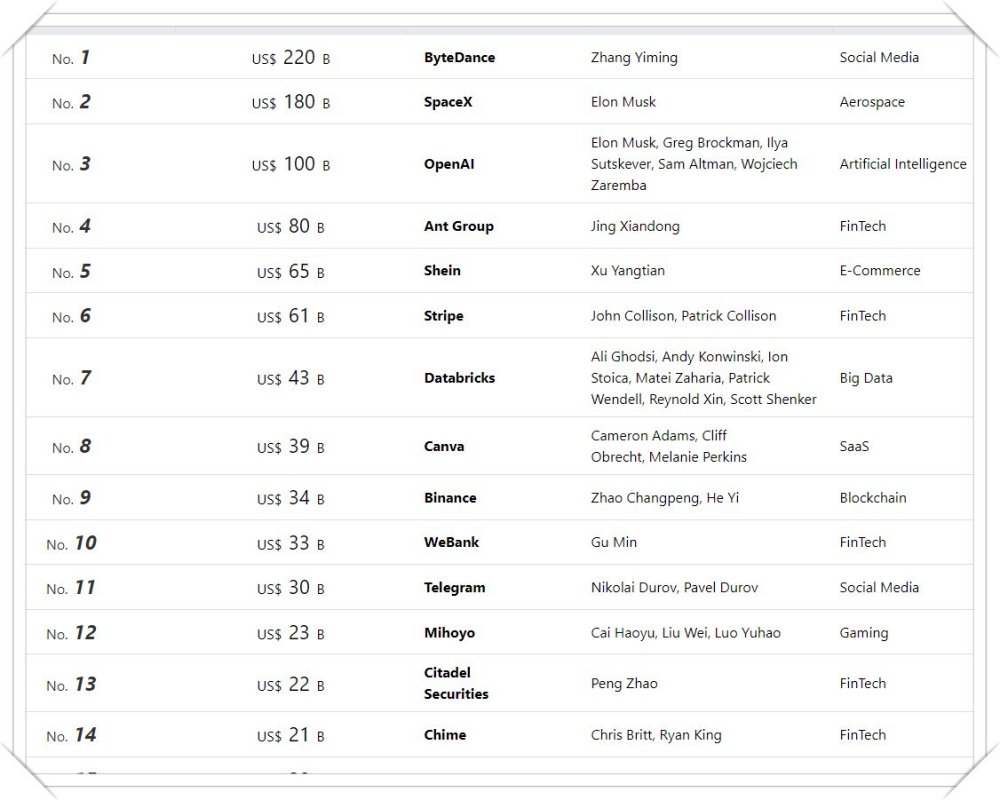Click the Databricks founders list cell
The width and height of the screenshot is (1000, 800).
[x=703, y=378]
